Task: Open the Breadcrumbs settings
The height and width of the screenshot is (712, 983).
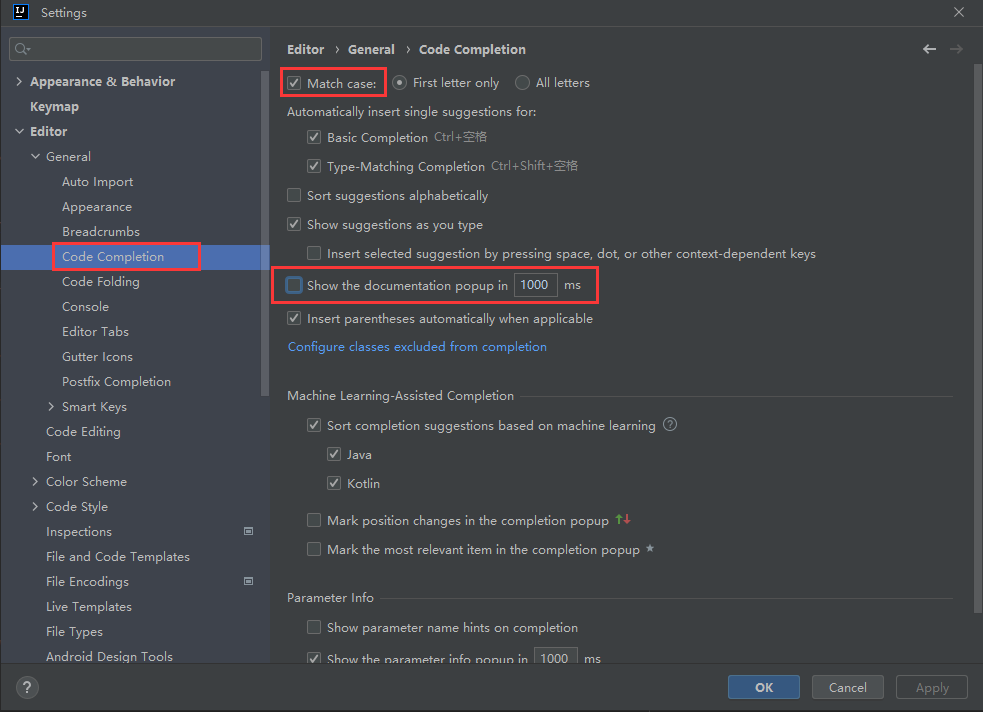Action: point(101,232)
